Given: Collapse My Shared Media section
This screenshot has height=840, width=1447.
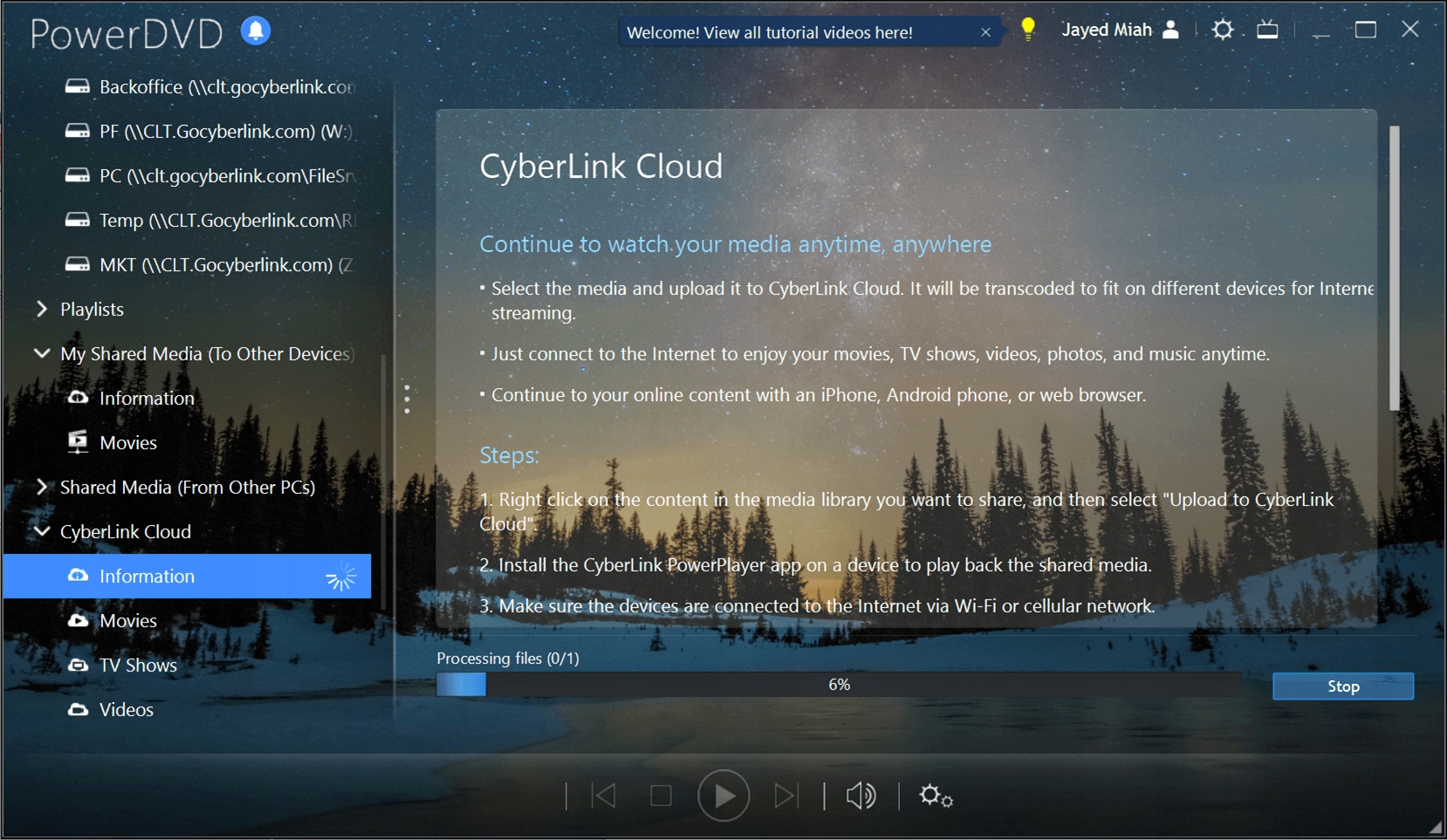Looking at the screenshot, I should 41,353.
